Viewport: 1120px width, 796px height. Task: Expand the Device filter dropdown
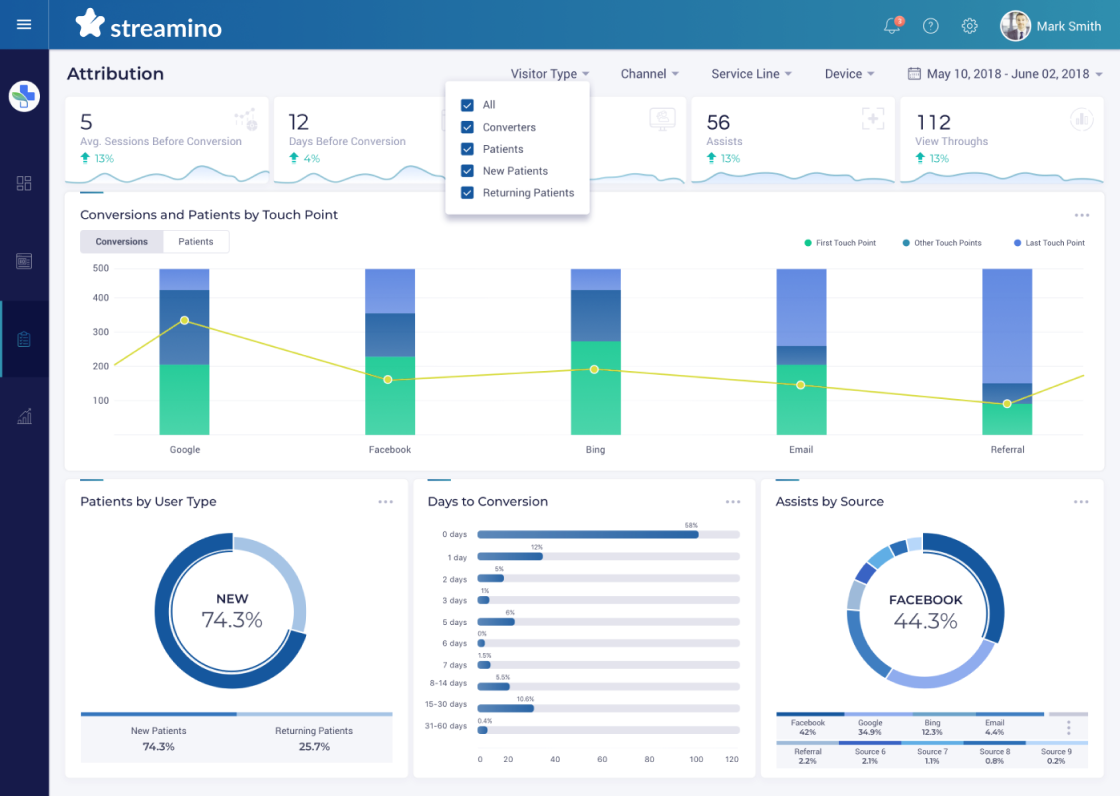[849, 74]
